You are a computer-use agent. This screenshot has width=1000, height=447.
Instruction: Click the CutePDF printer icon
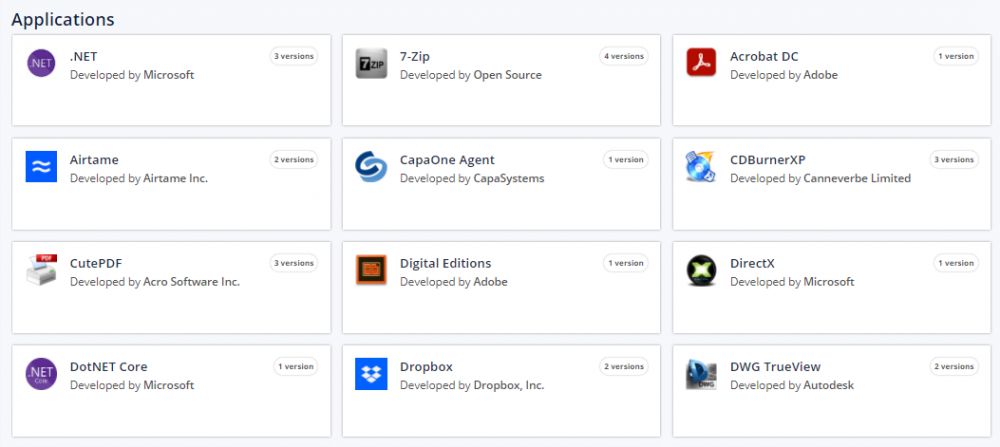pyautogui.click(x=41, y=270)
